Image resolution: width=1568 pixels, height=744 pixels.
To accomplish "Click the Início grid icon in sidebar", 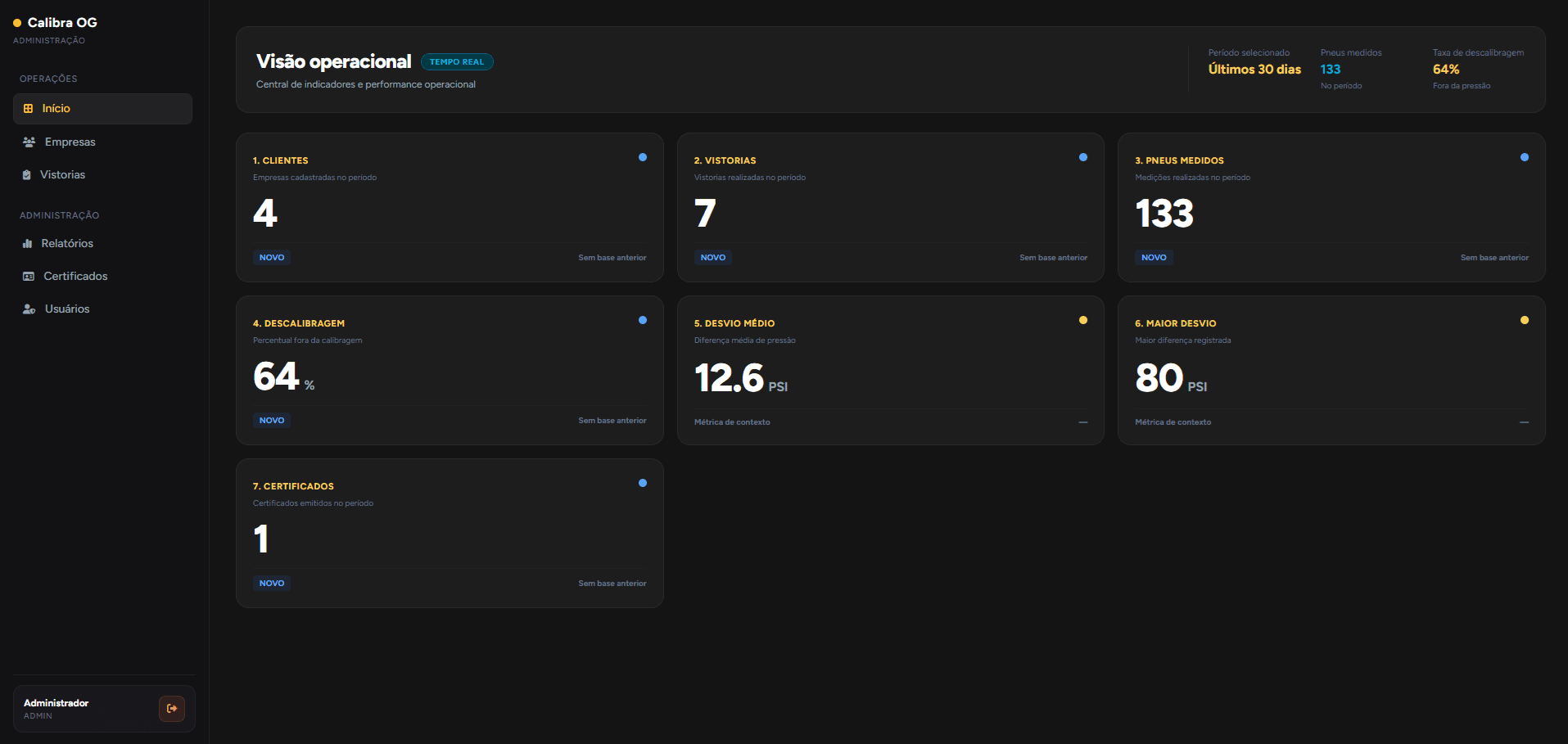I will click(28, 109).
